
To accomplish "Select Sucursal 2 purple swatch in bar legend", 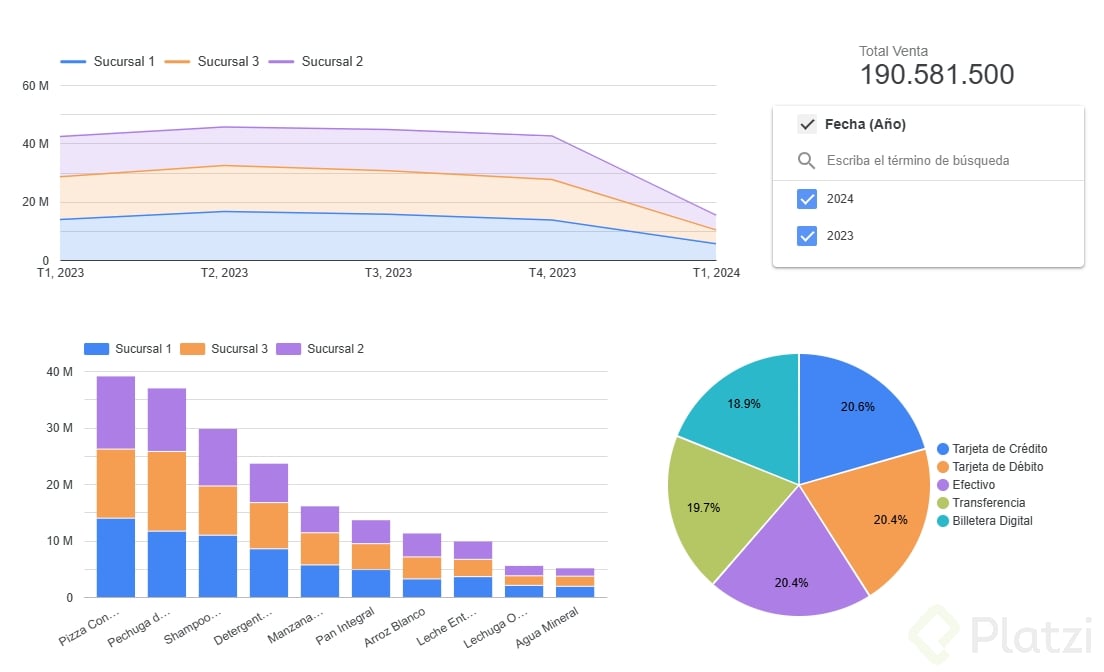I will coord(289,349).
